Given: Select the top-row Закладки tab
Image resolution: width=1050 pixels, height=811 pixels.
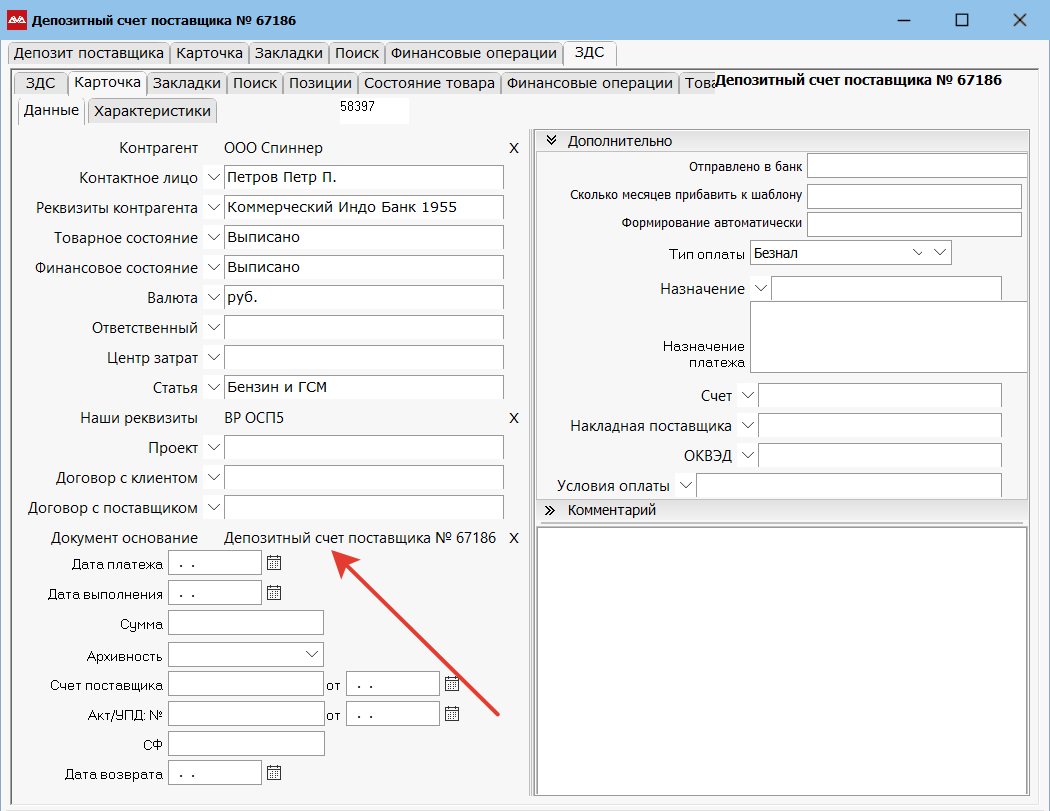Looking at the screenshot, I should point(289,53).
